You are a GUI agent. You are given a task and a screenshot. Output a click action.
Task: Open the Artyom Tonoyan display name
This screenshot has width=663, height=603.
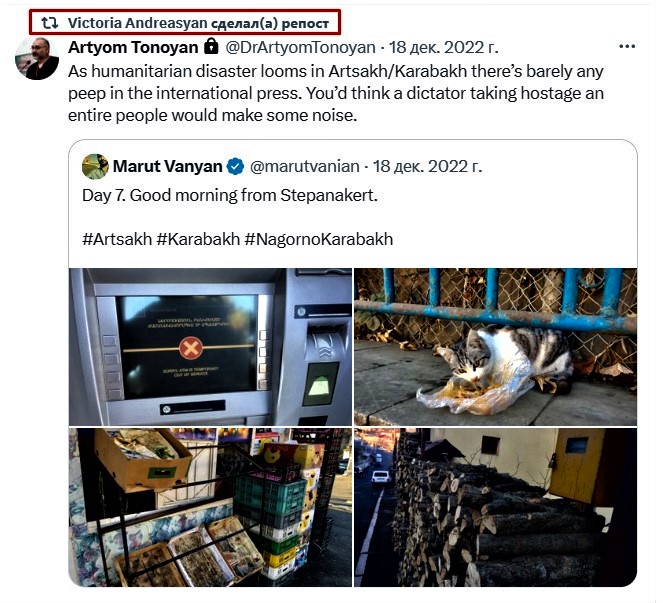[x=133, y=47]
